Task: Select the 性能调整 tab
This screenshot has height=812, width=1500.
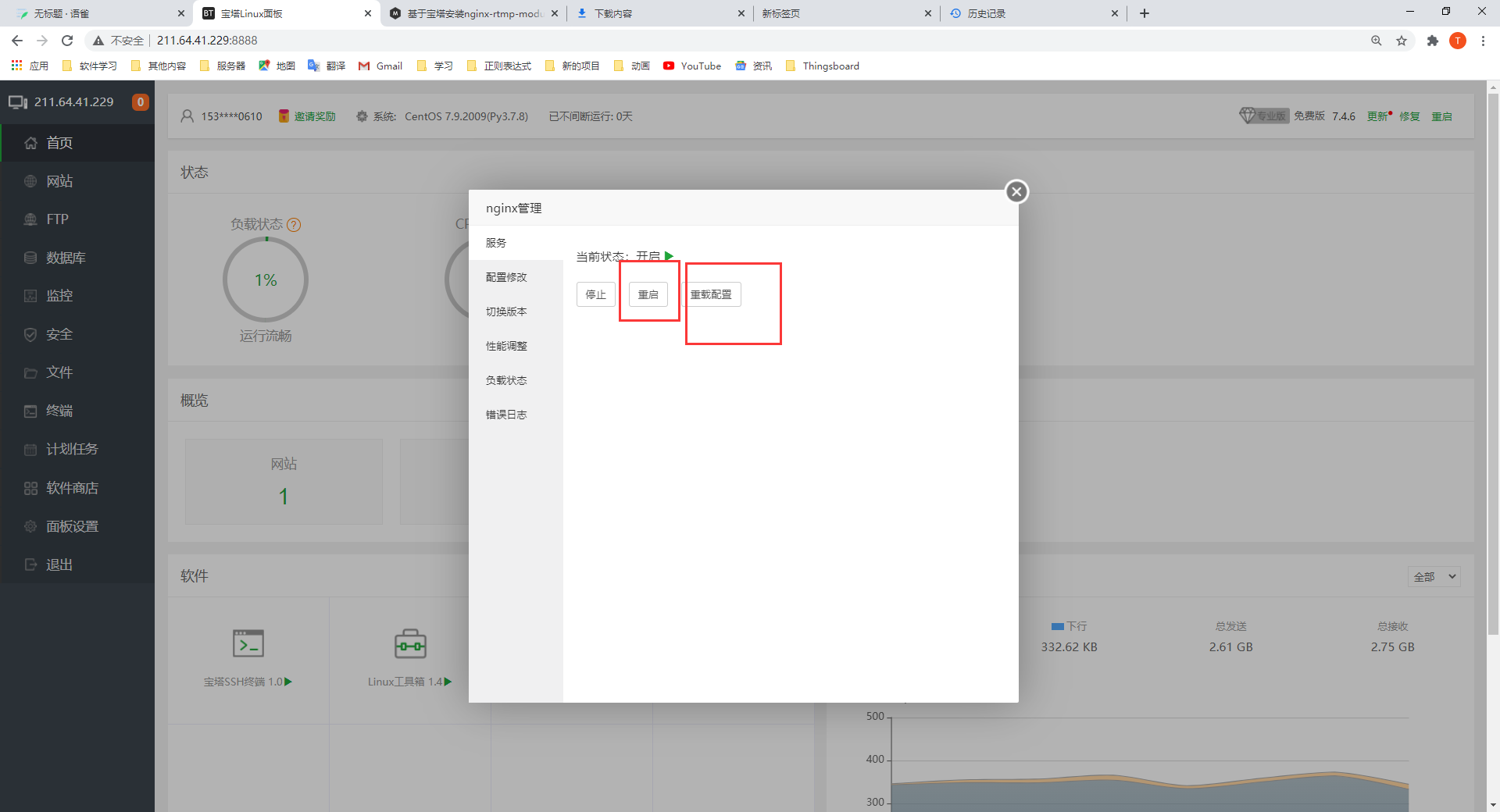Action: point(506,346)
